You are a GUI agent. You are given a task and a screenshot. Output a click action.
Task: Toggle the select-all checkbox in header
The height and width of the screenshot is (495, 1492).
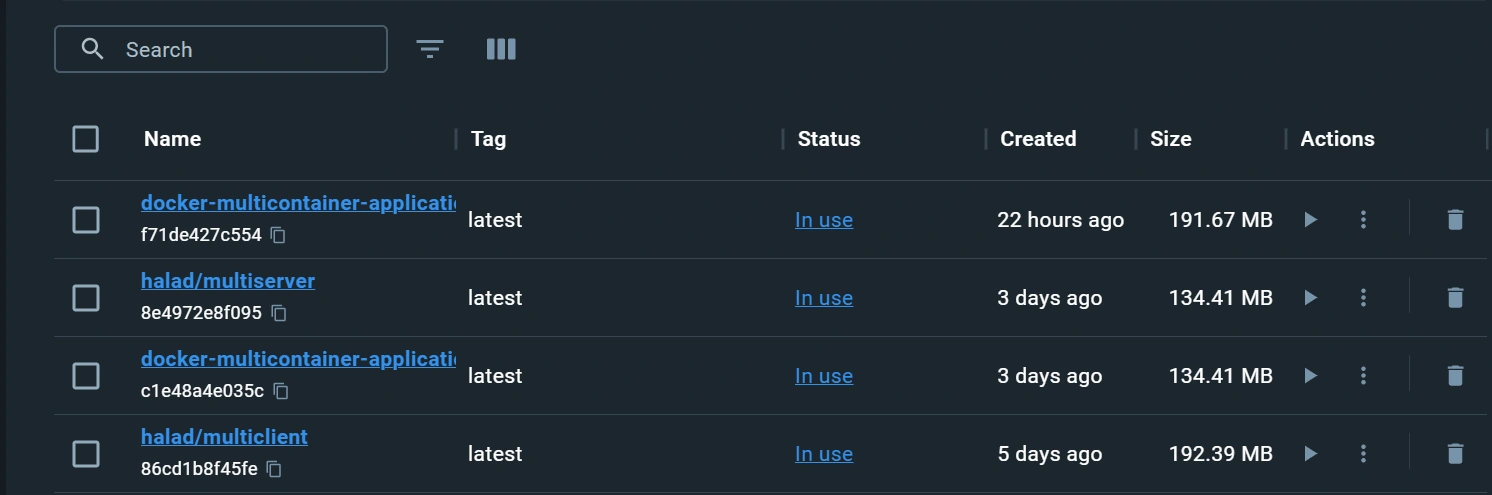pyautogui.click(x=86, y=139)
